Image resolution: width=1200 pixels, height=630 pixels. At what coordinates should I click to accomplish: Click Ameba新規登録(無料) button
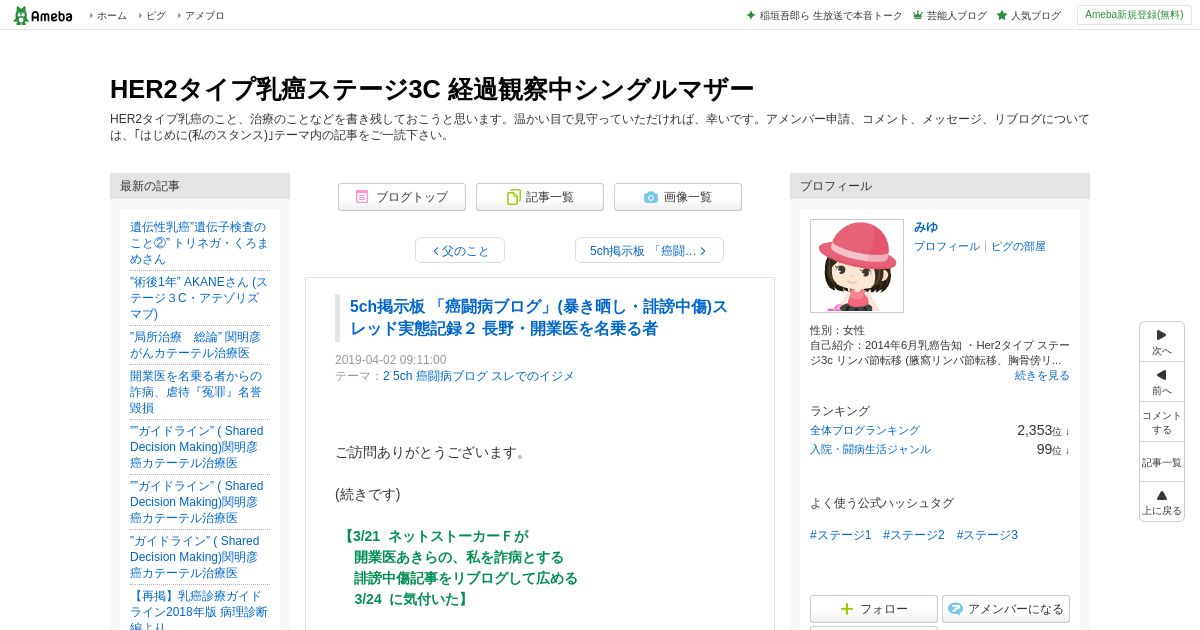coord(1134,15)
